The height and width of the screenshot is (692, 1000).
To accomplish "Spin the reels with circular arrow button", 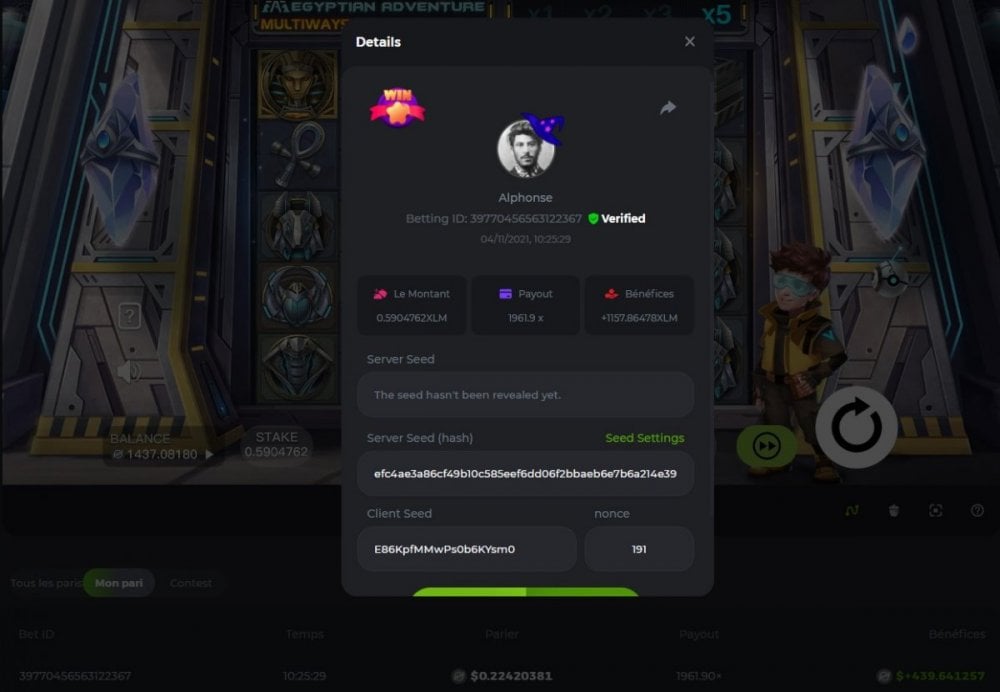I will tap(857, 427).
